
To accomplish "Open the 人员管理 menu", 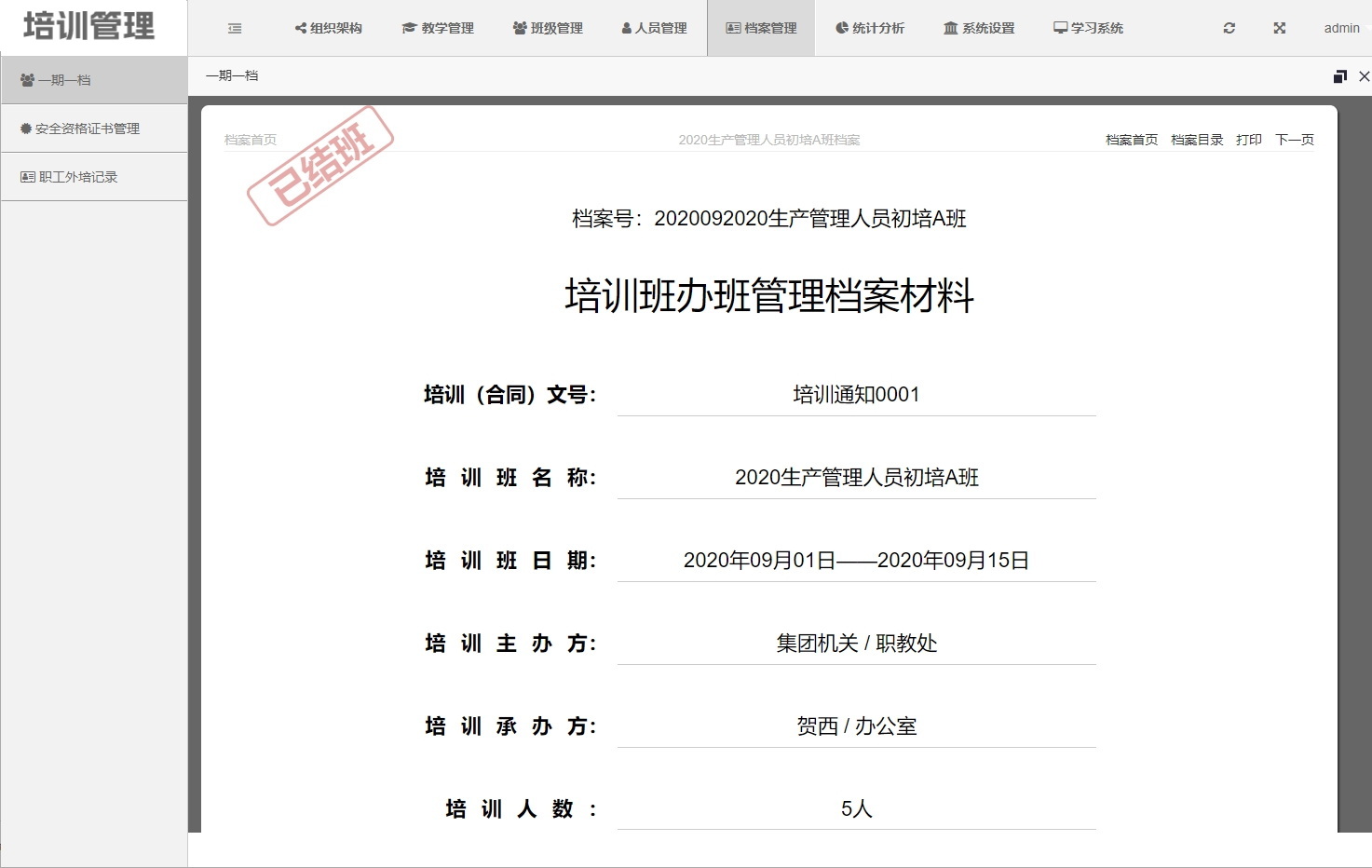I will 654,29.
